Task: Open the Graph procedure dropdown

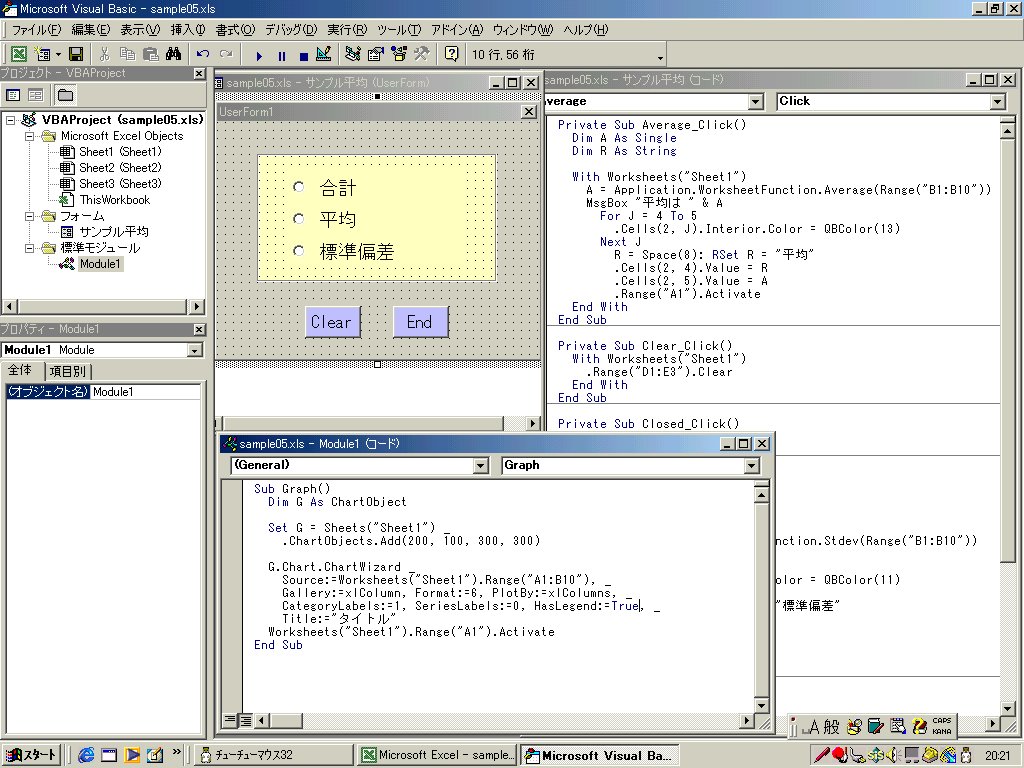Action: [751, 465]
